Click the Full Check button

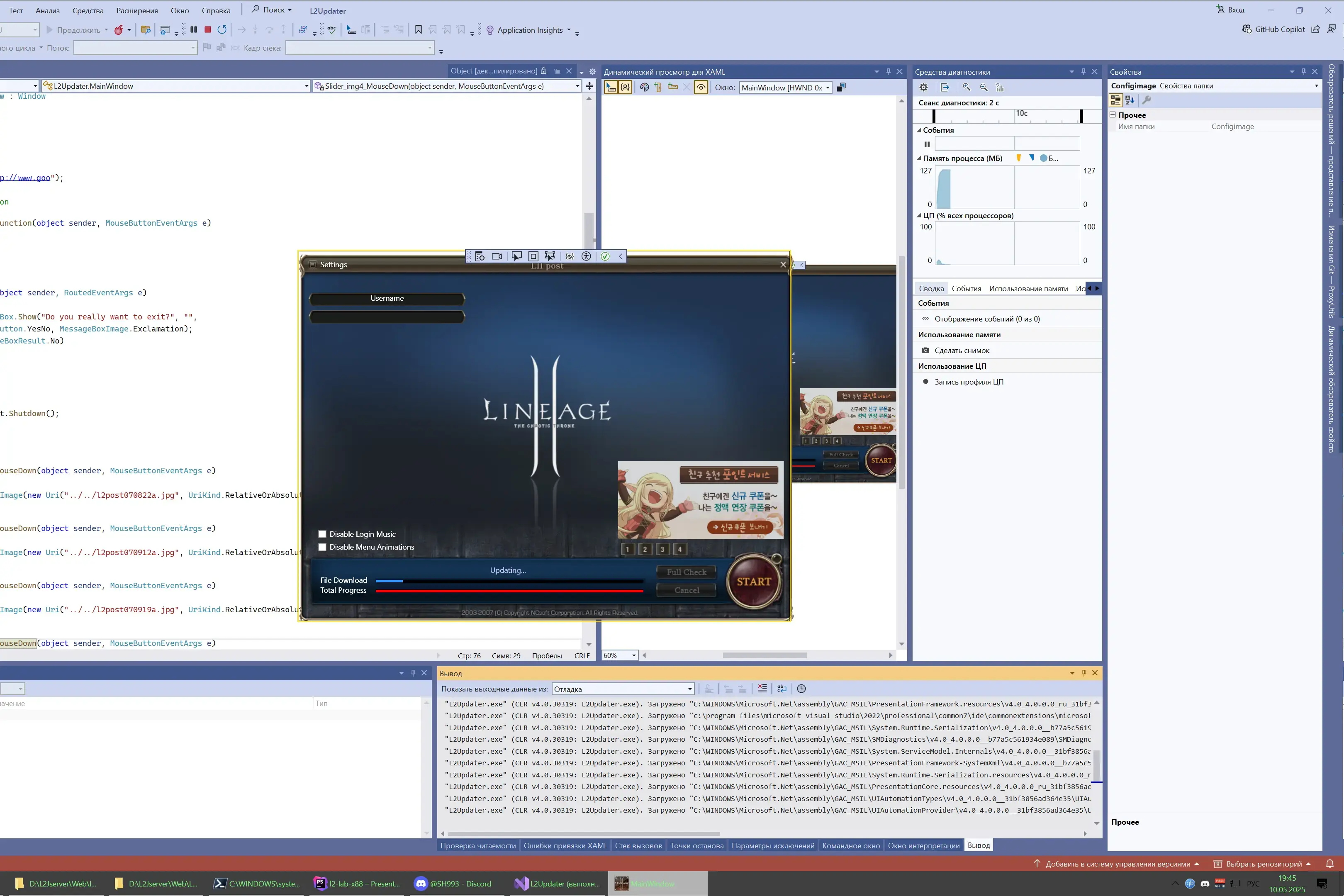(x=686, y=572)
